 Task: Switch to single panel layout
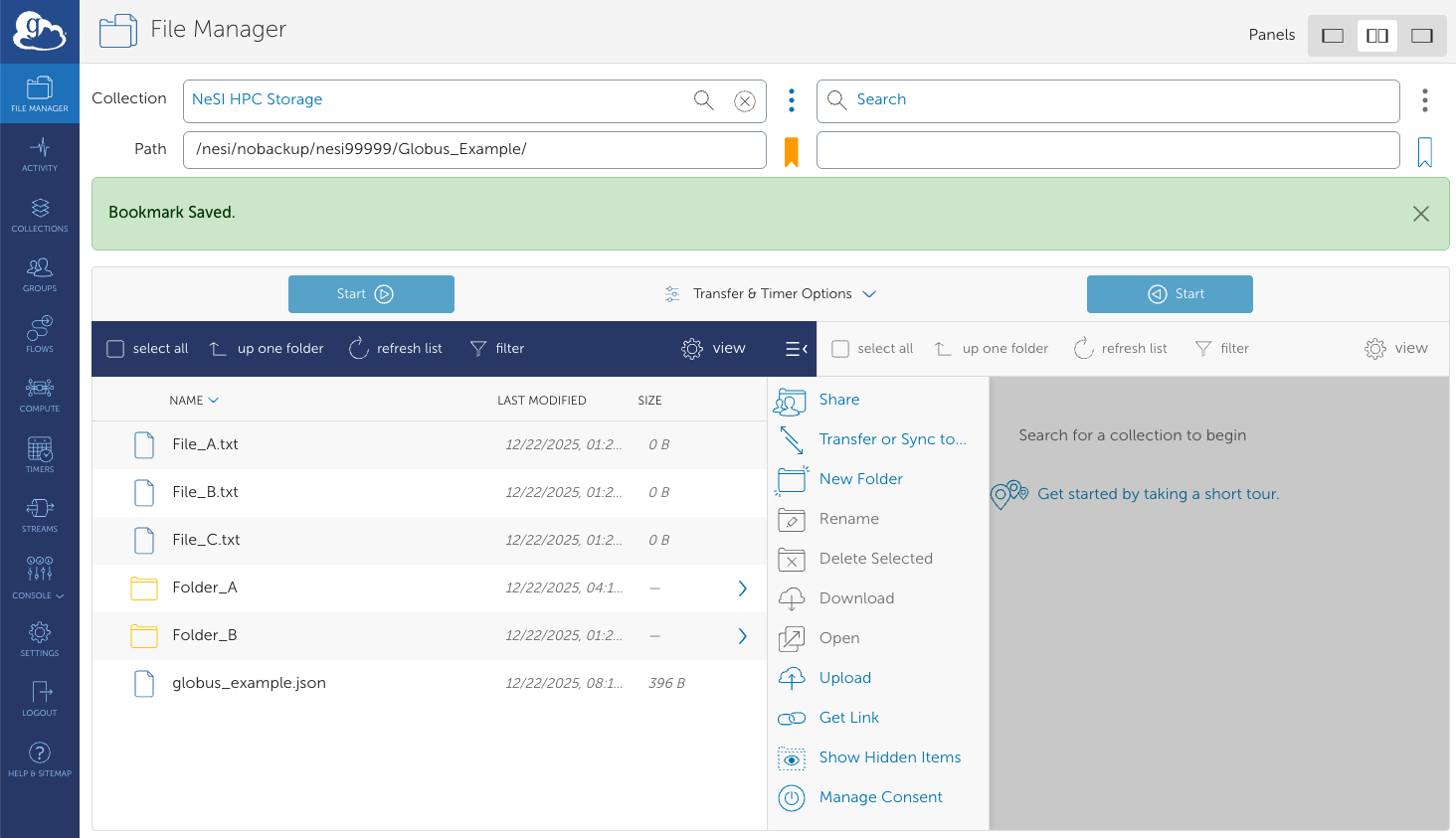point(1332,35)
